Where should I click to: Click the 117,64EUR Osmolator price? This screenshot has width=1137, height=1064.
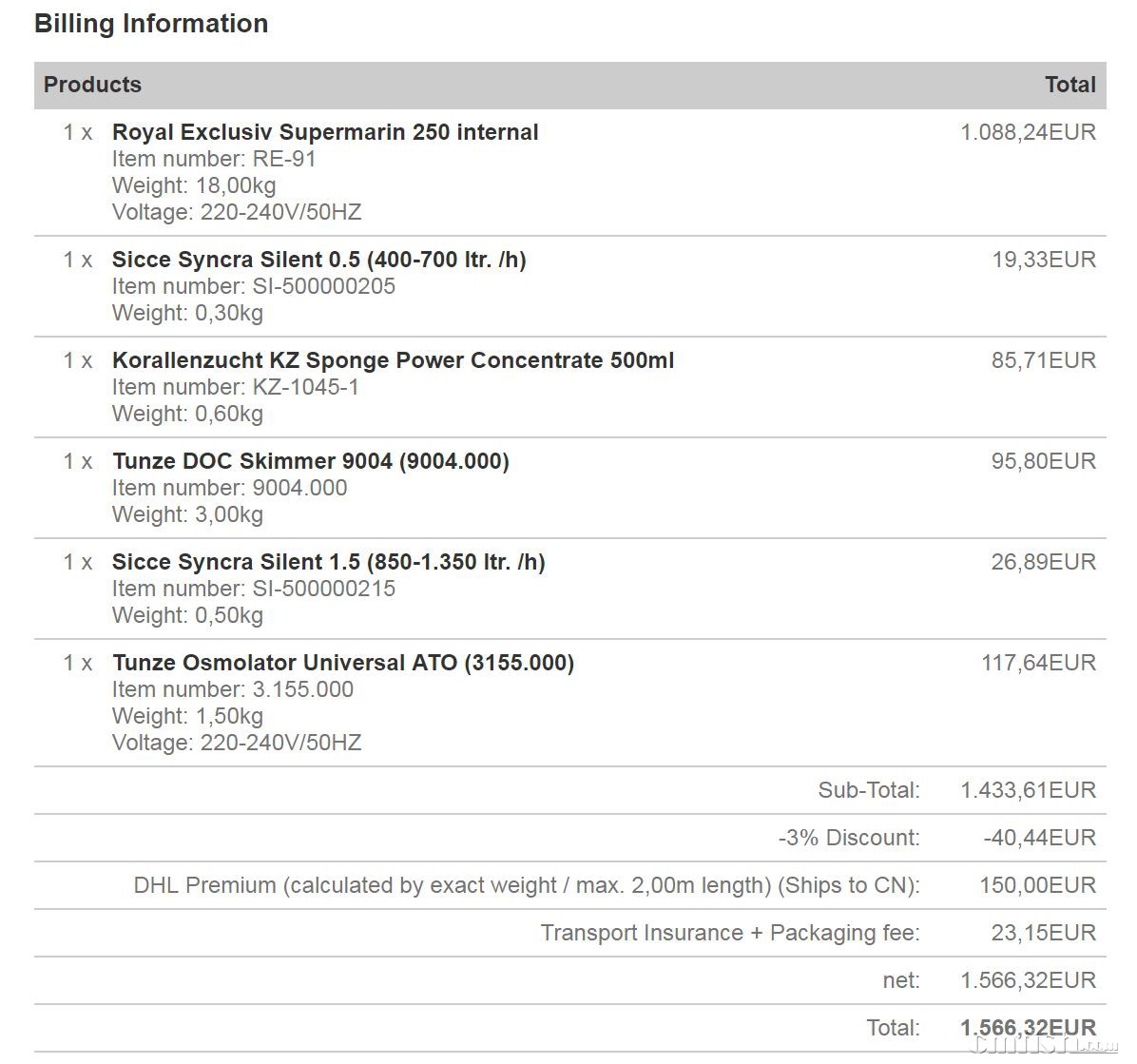[1038, 663]
